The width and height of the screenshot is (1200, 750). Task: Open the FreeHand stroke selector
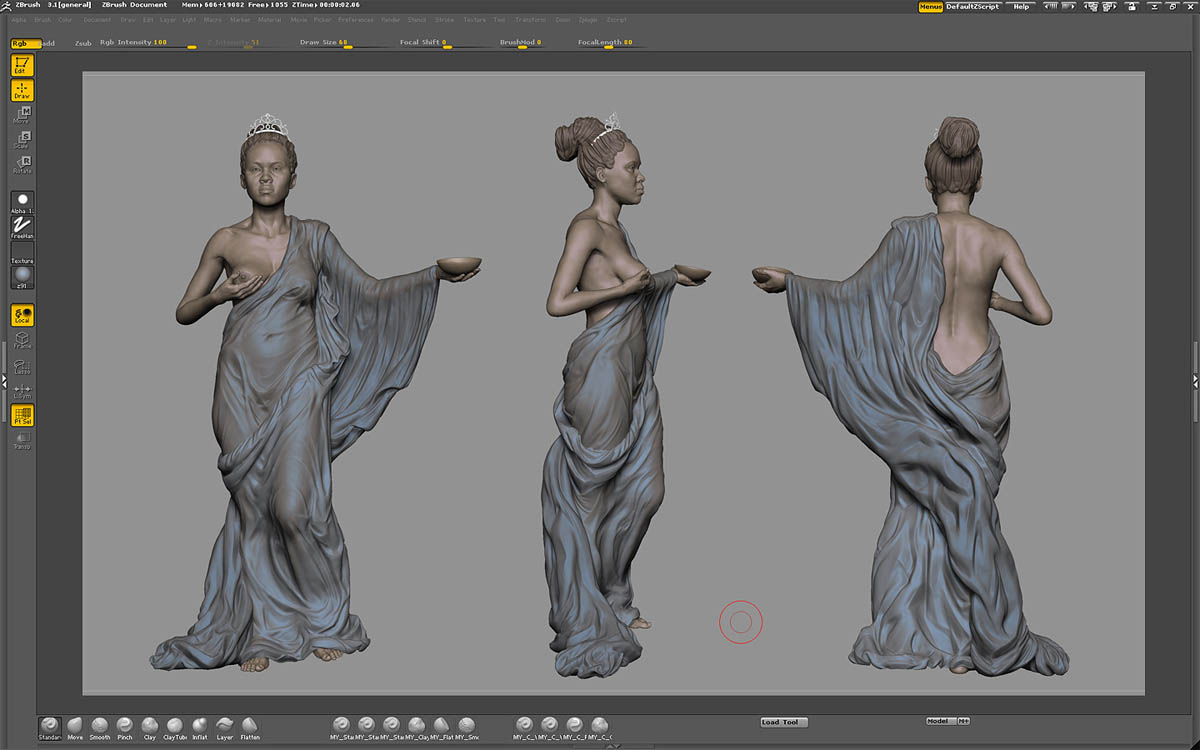click(x=22, y=228)
